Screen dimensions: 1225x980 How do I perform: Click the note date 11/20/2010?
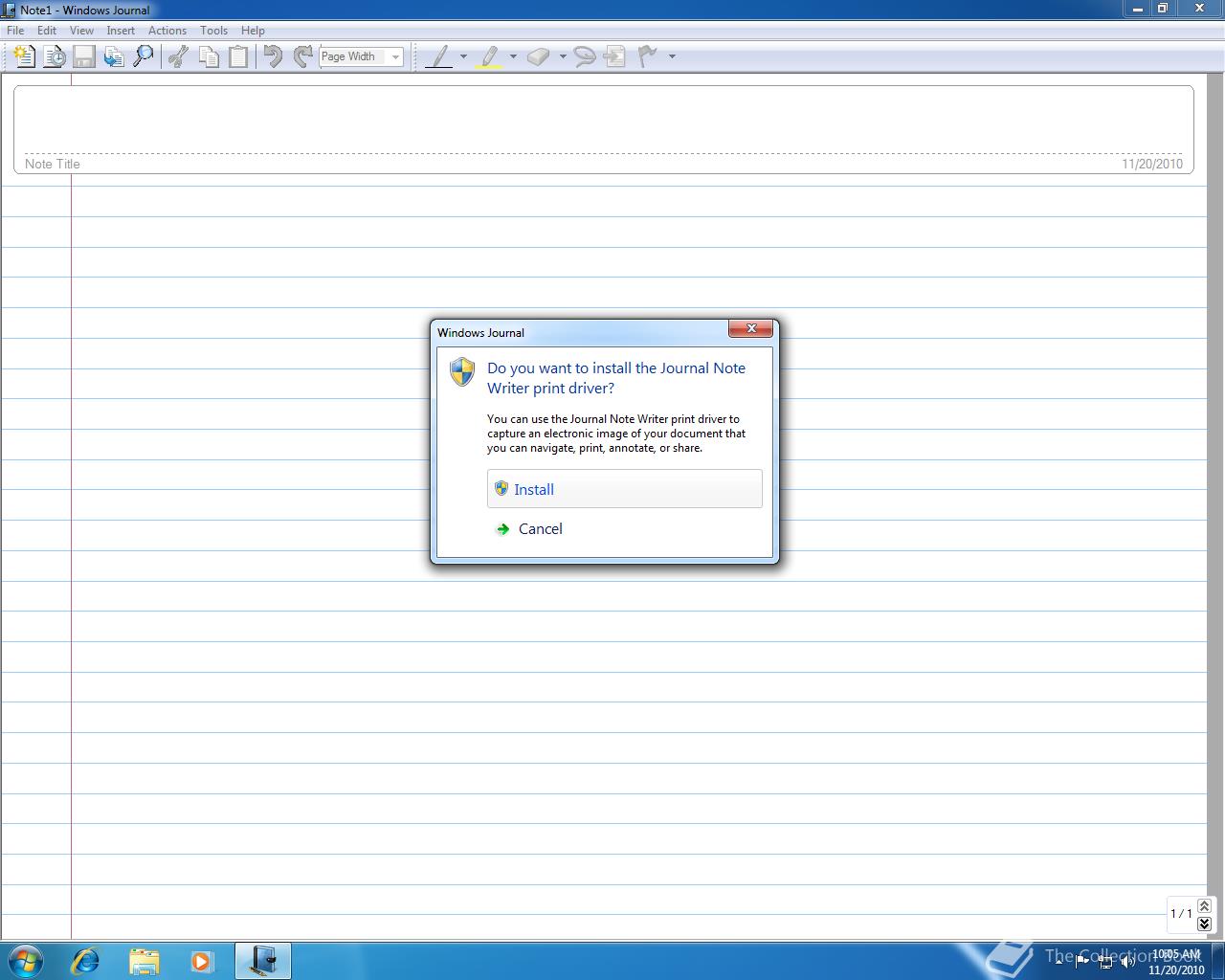pyautogui.click(x=1152, y=164)
